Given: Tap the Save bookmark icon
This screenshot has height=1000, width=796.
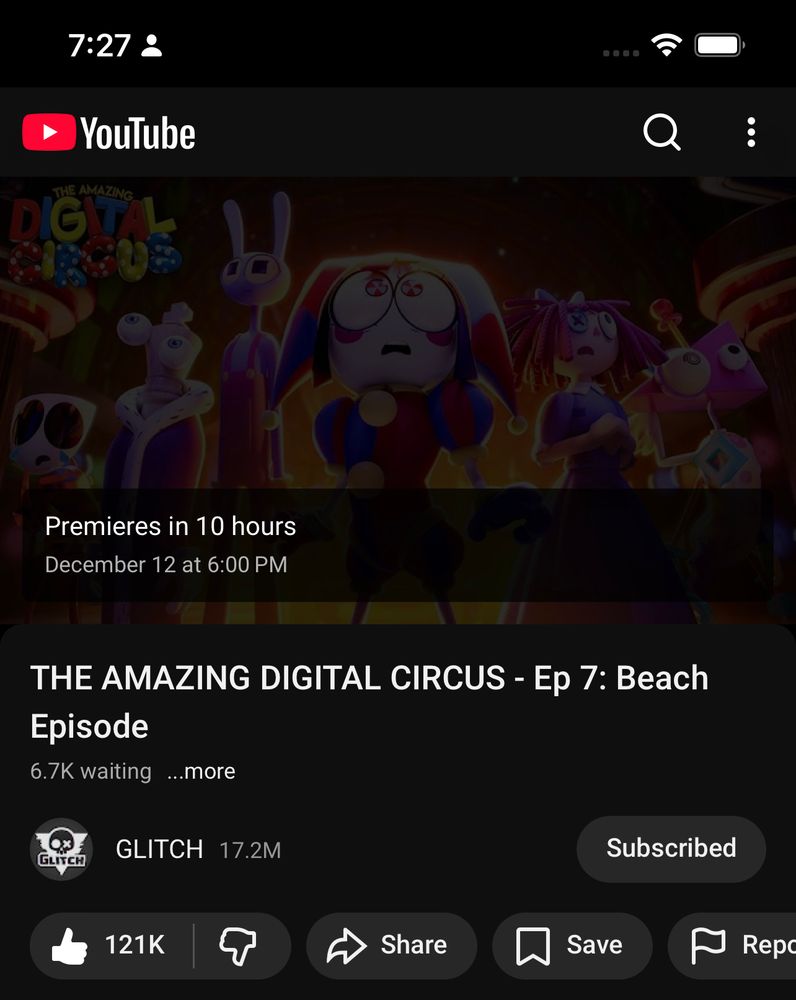Looking at the screenshot, I should 533,946.
